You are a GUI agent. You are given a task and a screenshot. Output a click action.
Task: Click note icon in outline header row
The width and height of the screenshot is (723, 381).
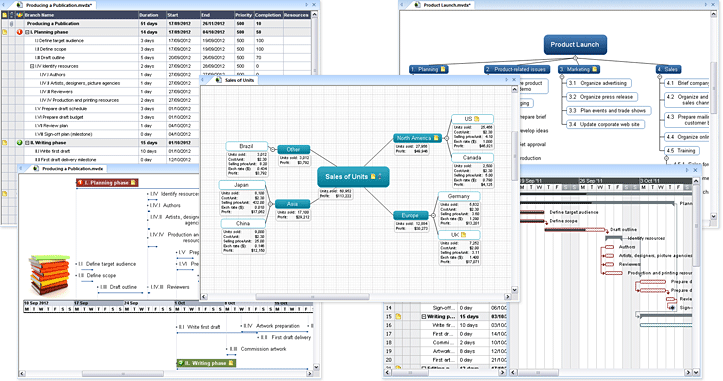(5, 15)
